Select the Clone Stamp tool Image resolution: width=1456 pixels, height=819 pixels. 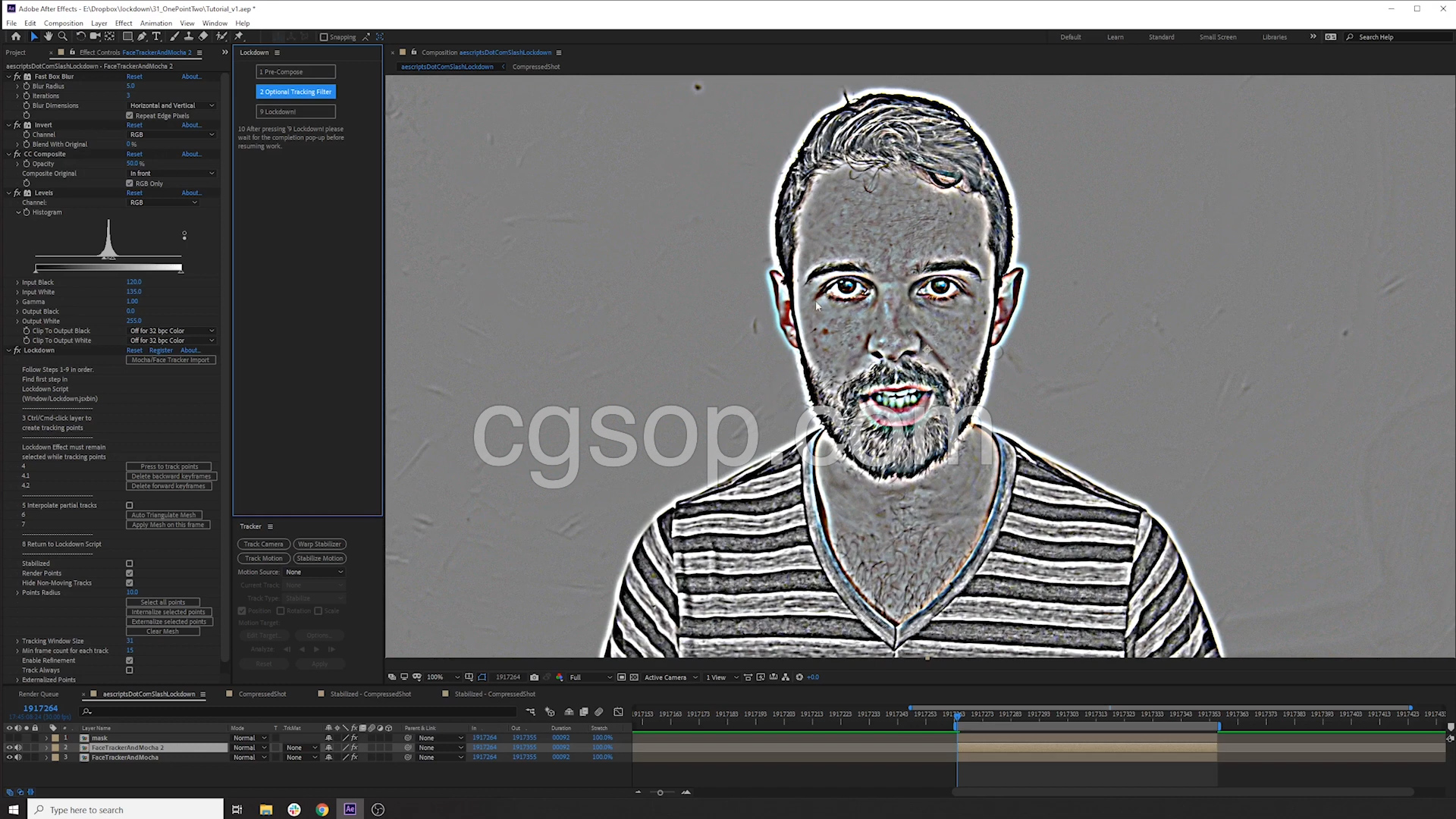(x=188, y=36)
